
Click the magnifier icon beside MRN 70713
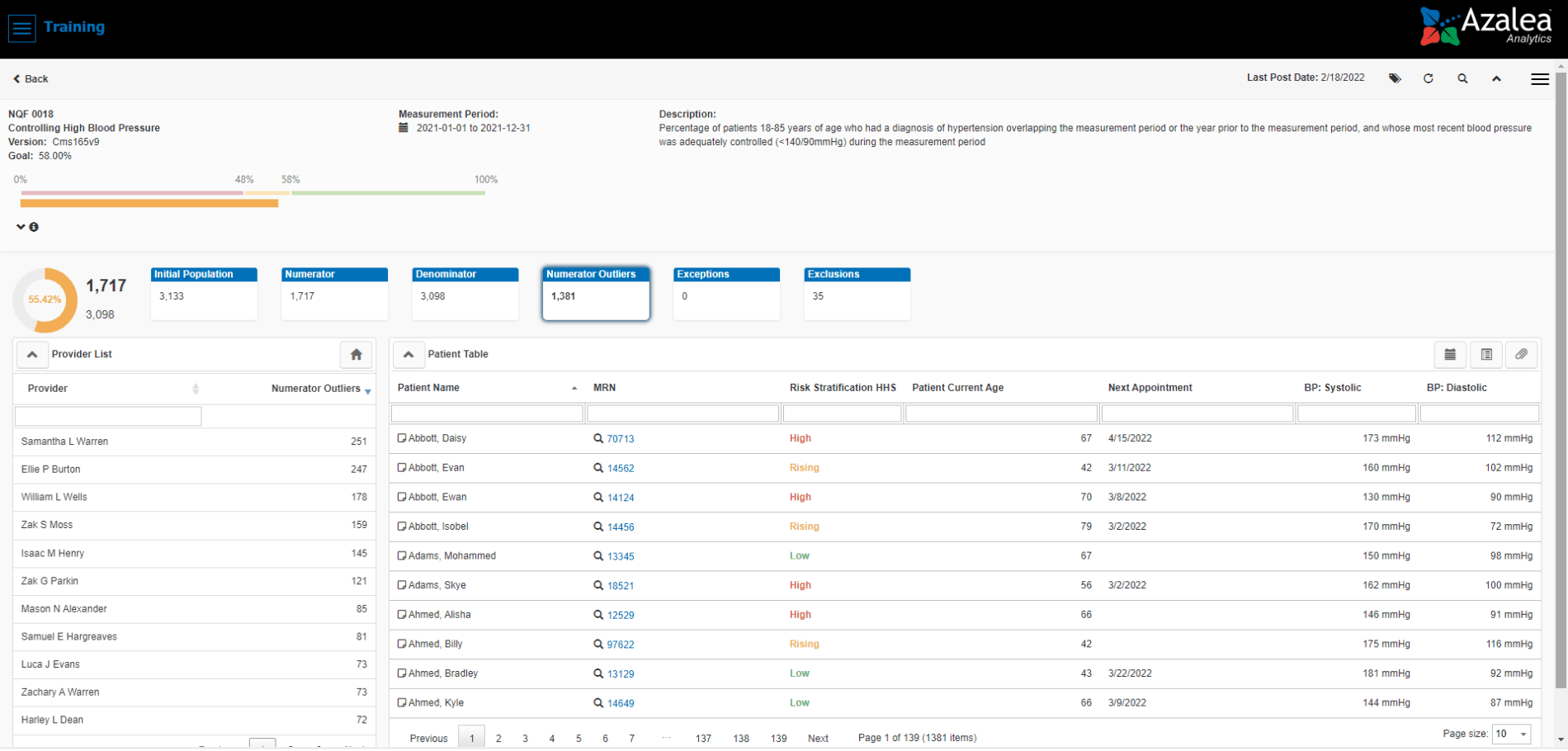[x=598, y=439]
